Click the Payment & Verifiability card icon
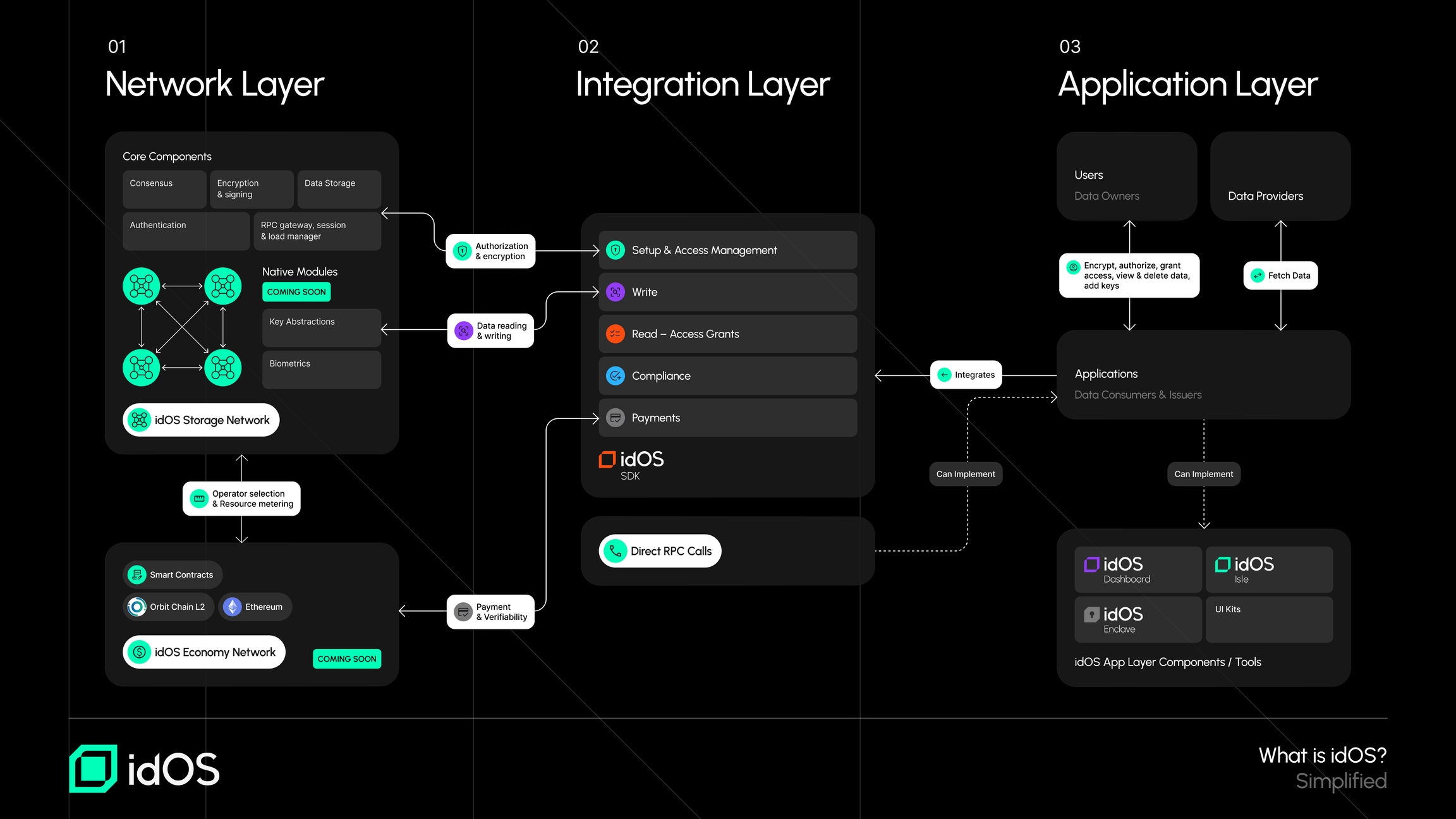1456x819 pixels. click(x=464, y=611)
